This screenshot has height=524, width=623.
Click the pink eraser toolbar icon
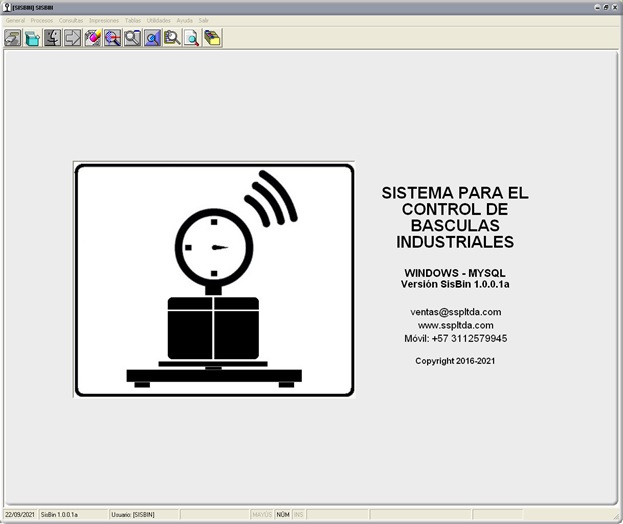[x=93, y=38]
